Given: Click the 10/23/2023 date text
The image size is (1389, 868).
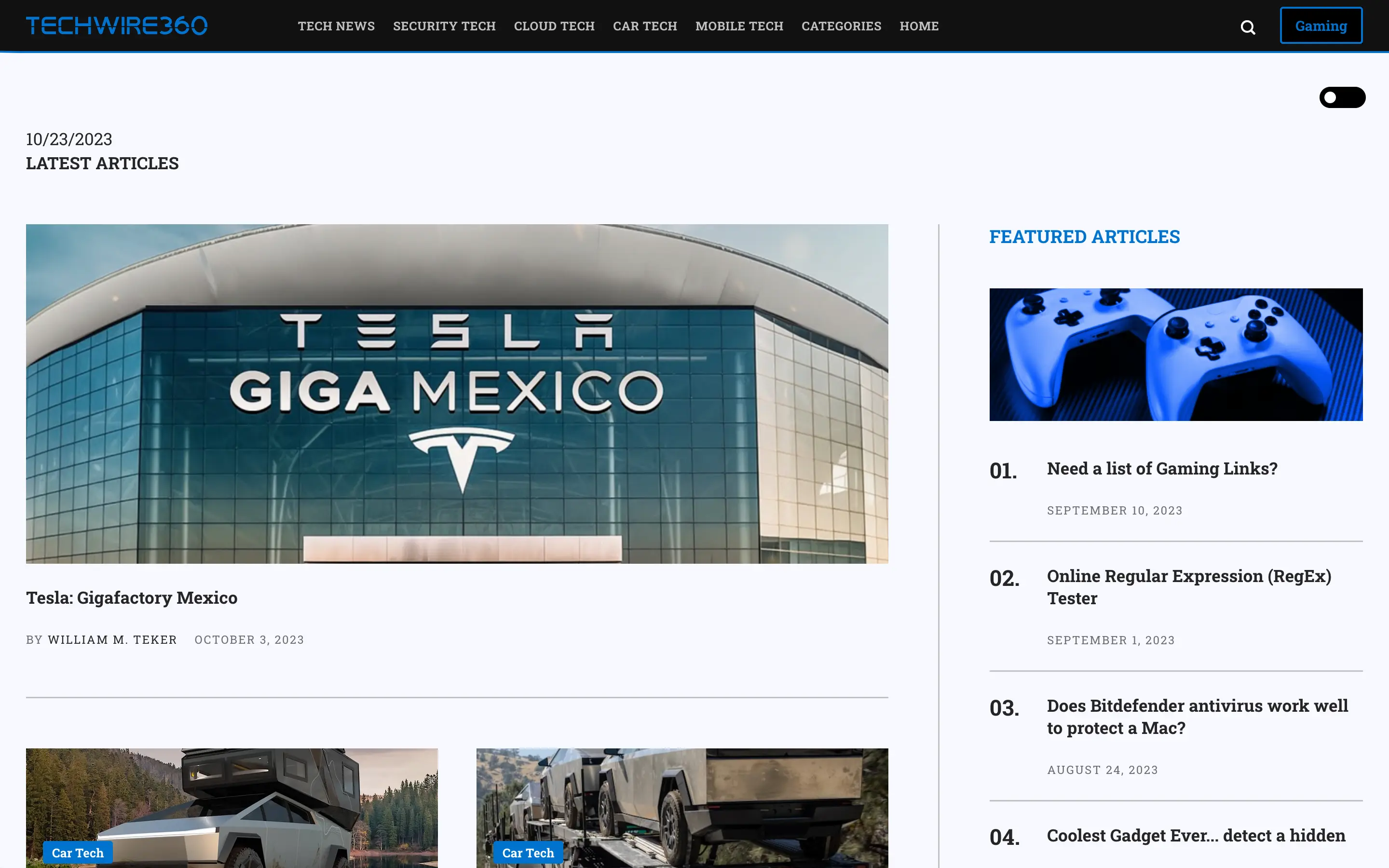Looking at the screenshot, I should pos(69,139).
